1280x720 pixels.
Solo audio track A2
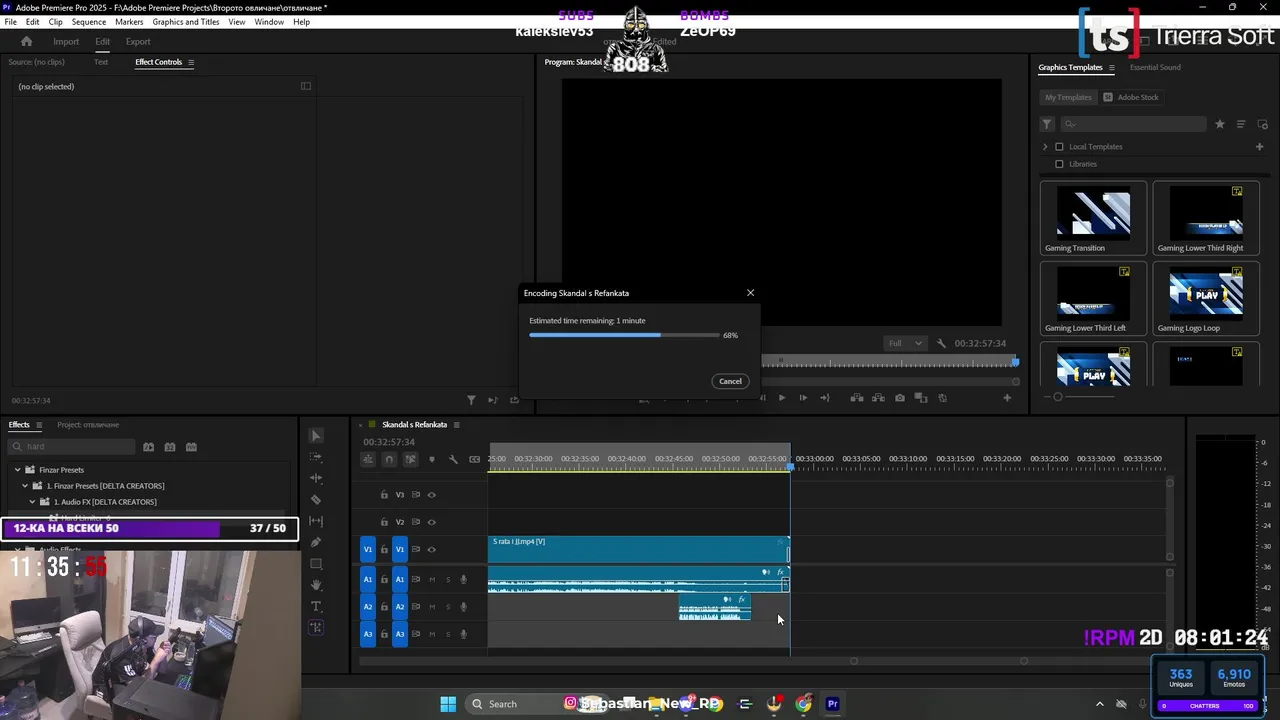[x=448, y=607]
